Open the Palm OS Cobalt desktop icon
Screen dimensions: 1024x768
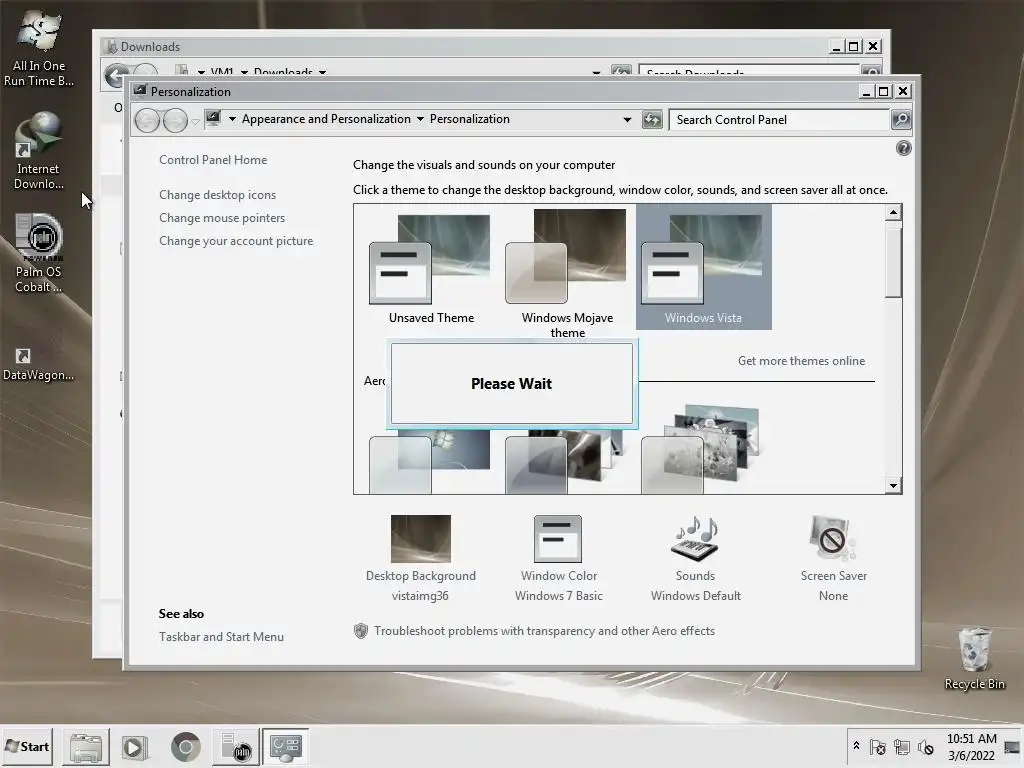[x=39, y=254]
